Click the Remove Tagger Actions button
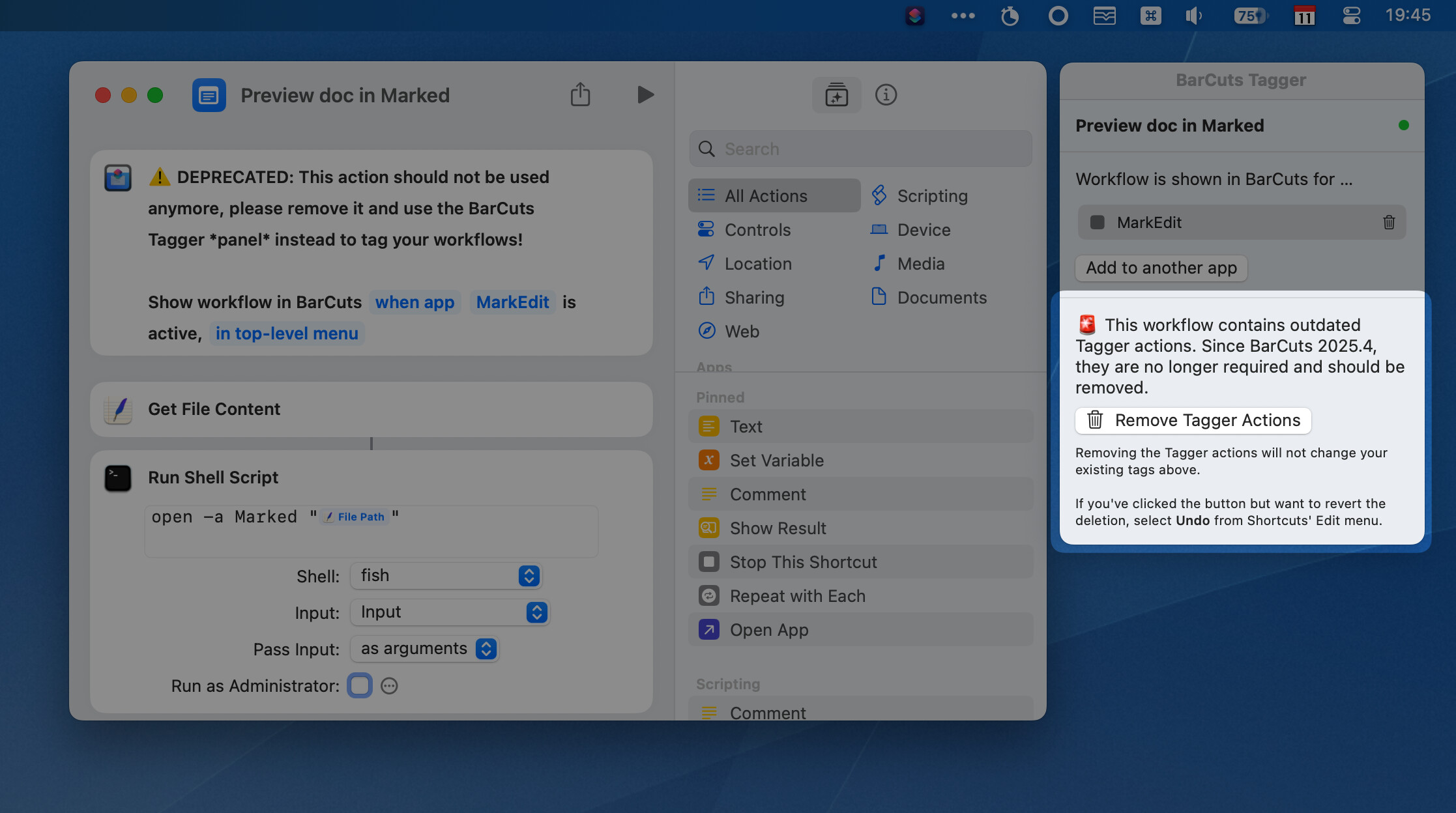1456x813 pixels. tap(1193, 420)
